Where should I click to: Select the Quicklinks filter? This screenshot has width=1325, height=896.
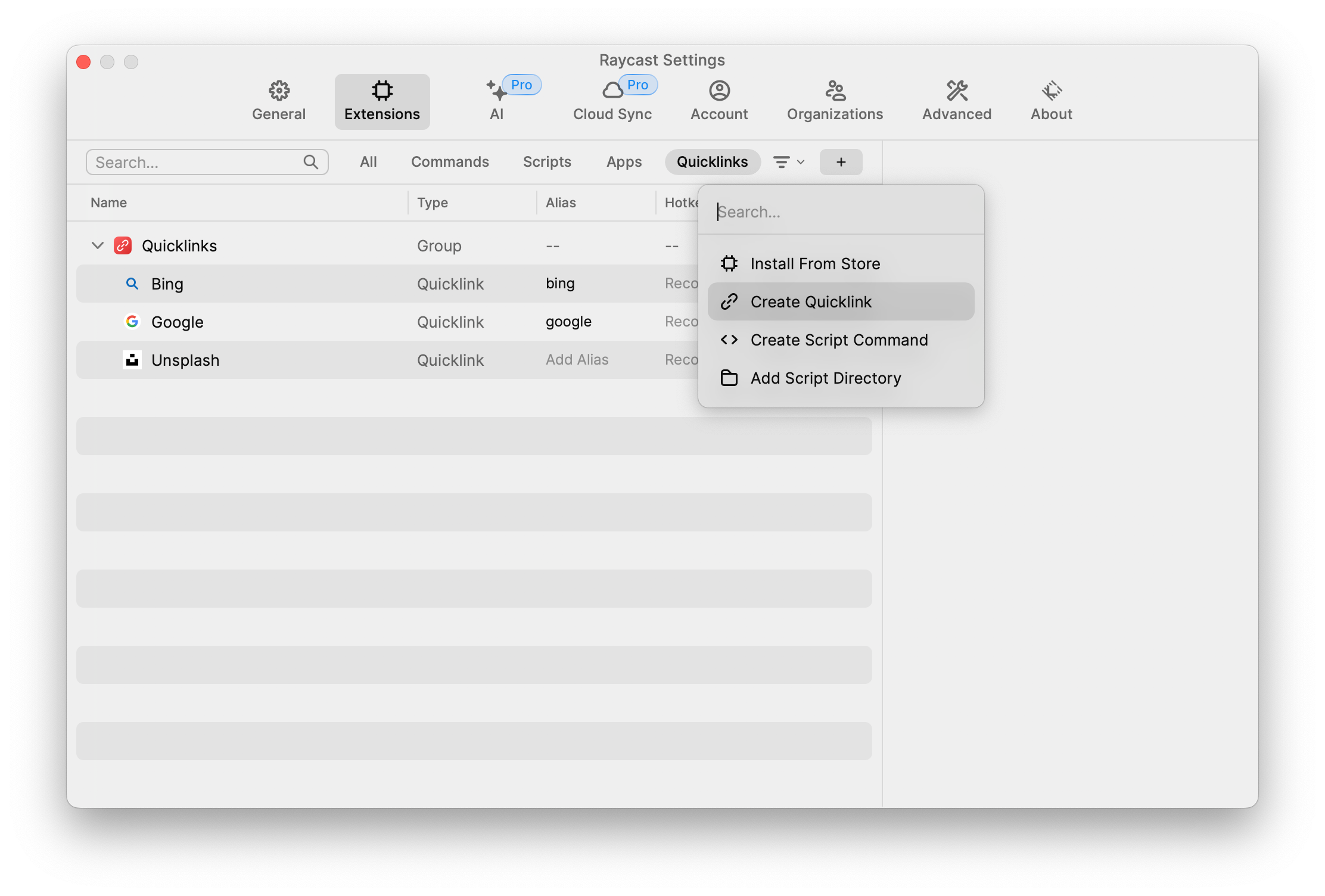pyautogui.click(x=713, y=162)
